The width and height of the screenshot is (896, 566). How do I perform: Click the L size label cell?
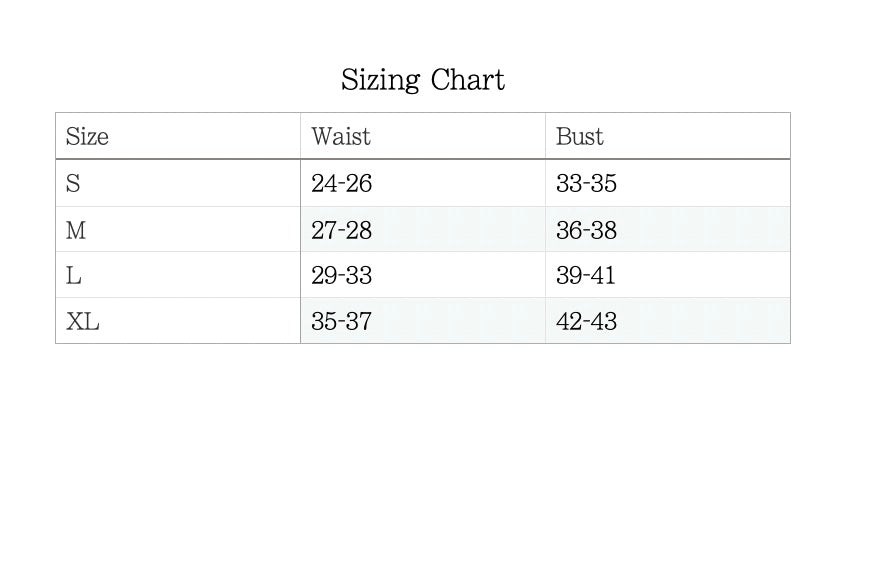coord(74,276)
